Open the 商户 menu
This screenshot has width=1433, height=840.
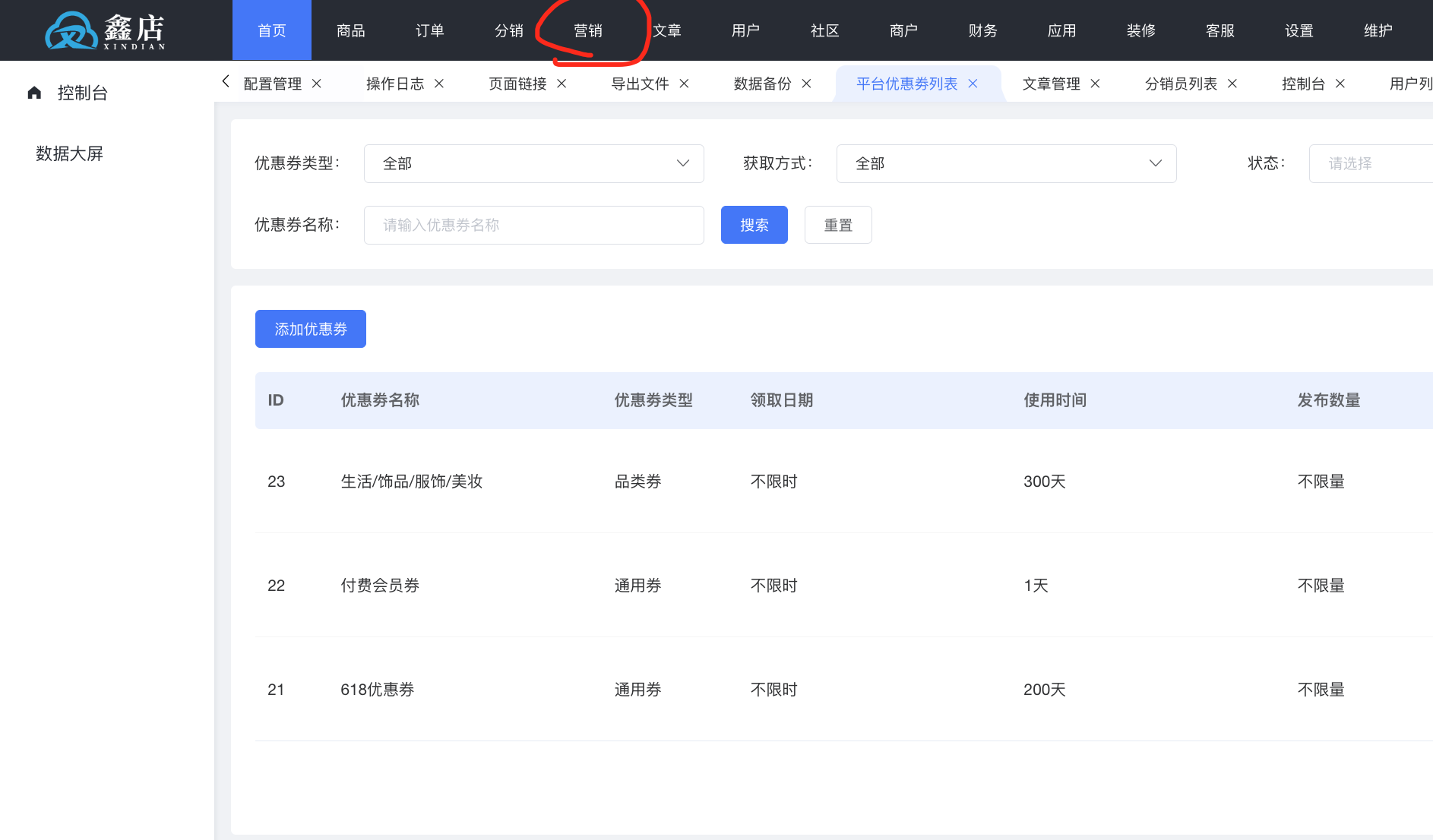[904, 30]
